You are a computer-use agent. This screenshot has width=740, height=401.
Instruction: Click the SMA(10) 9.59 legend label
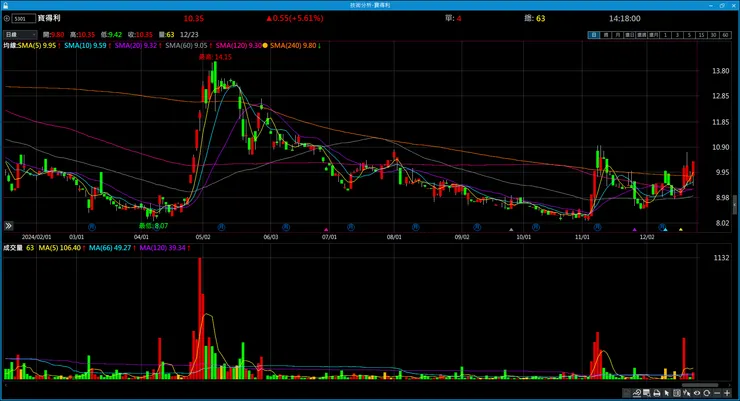point(85,45)
